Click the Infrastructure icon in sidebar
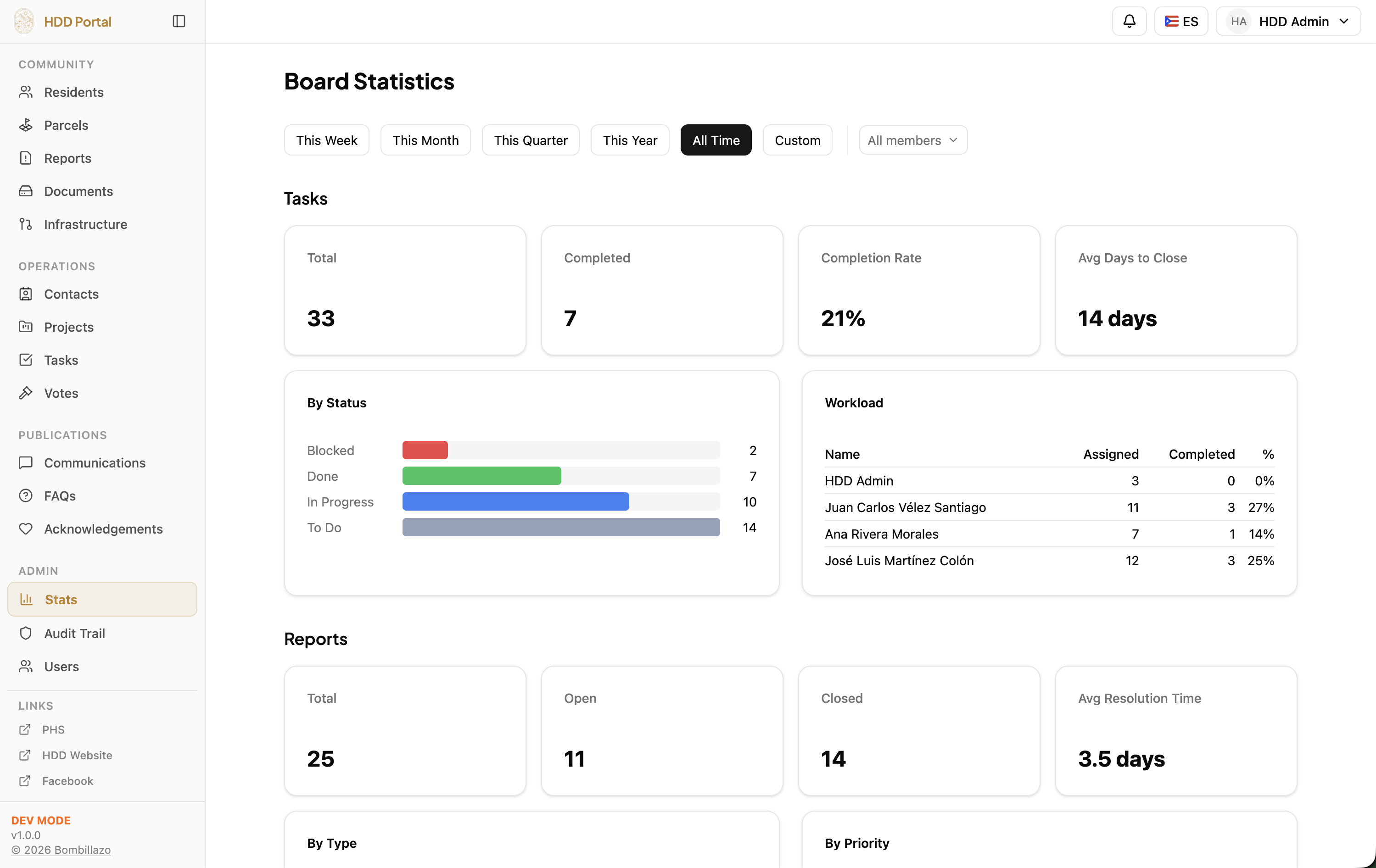 pos(26,224)
